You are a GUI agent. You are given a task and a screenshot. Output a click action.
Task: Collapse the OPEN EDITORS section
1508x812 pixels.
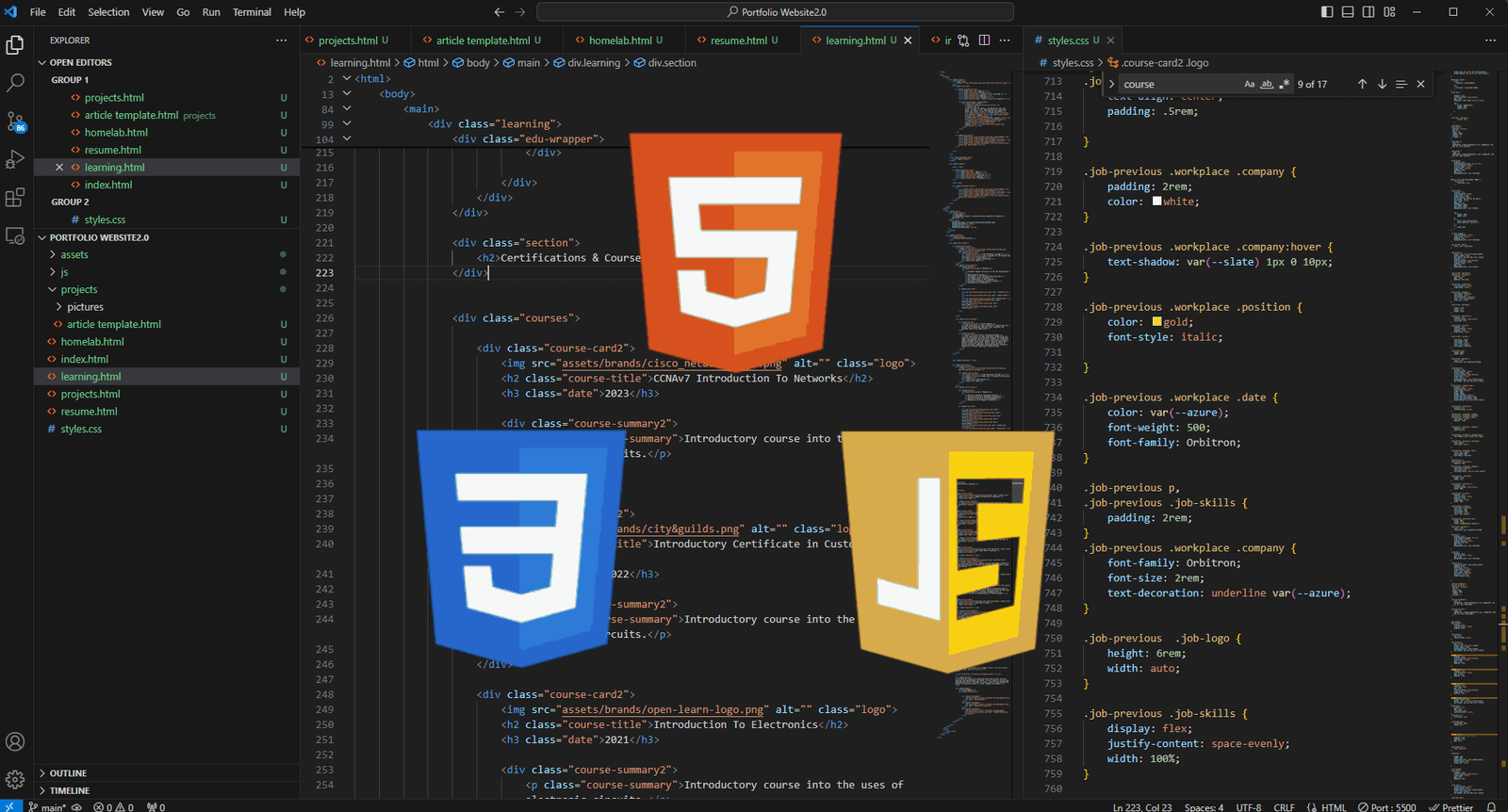coord(42,62)
